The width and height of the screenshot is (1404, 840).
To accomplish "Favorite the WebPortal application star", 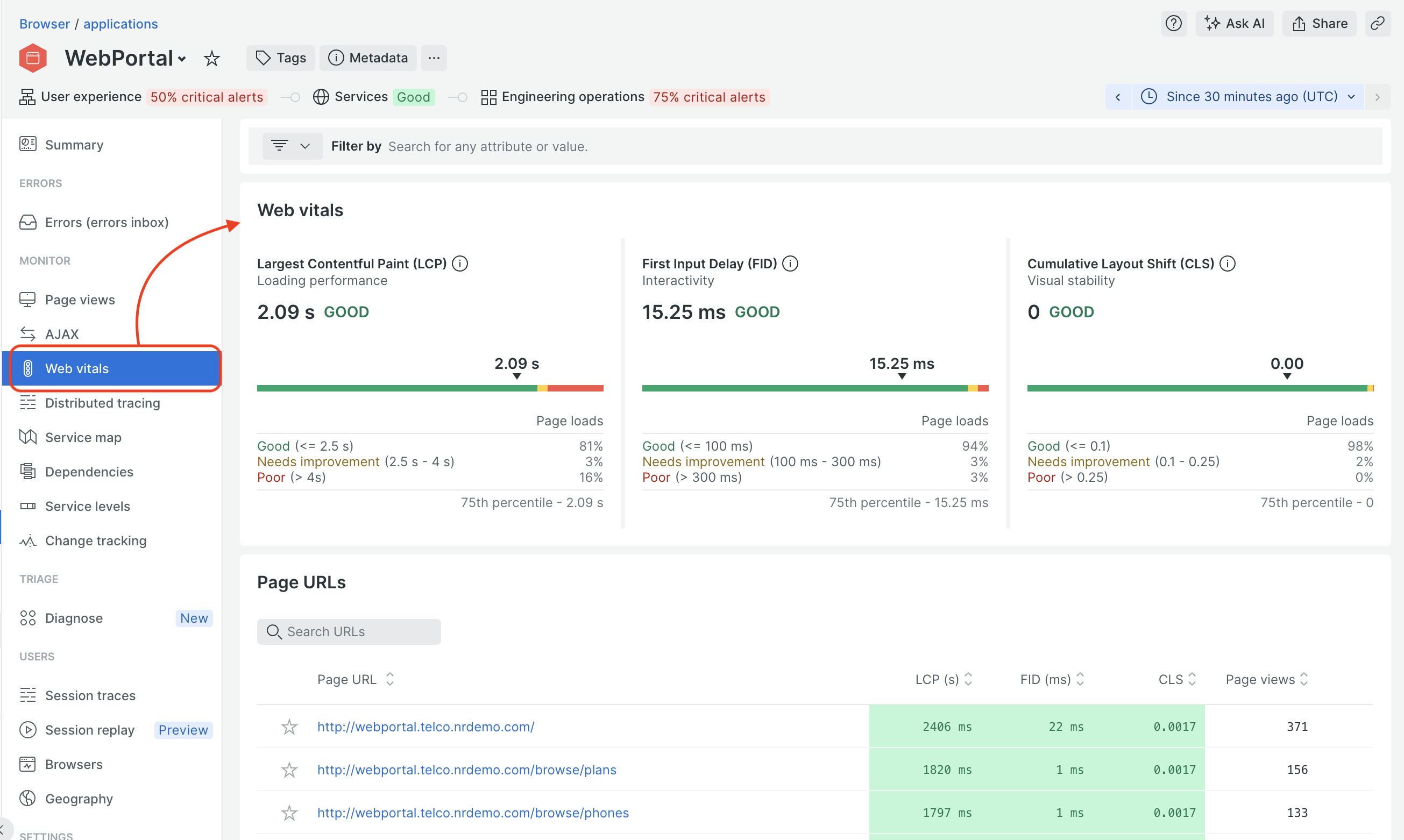I will 212,58.
